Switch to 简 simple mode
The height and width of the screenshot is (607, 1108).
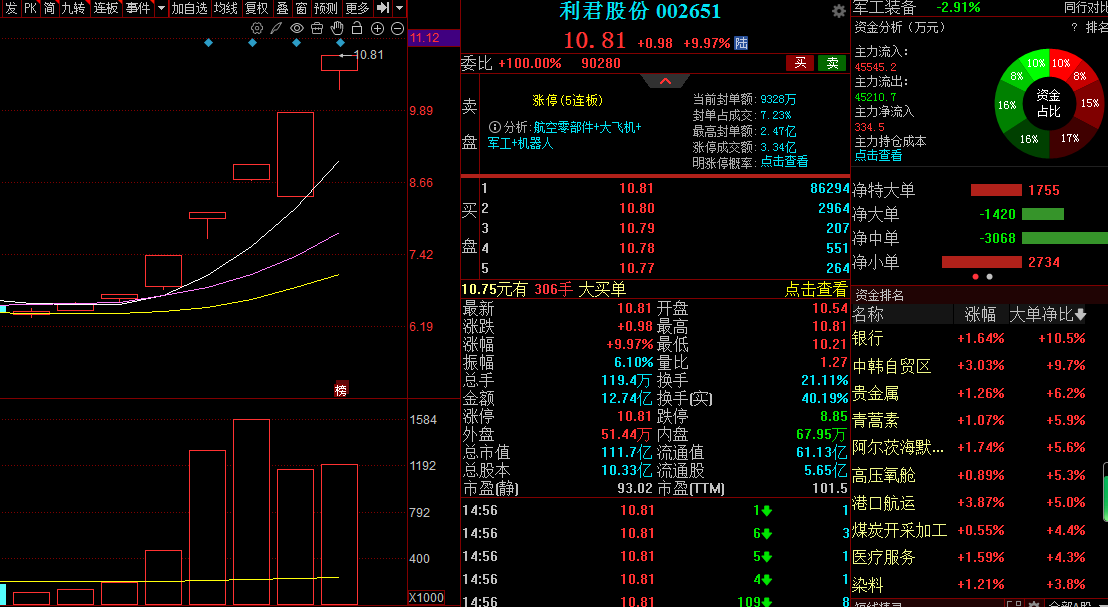tap(49, 8)
